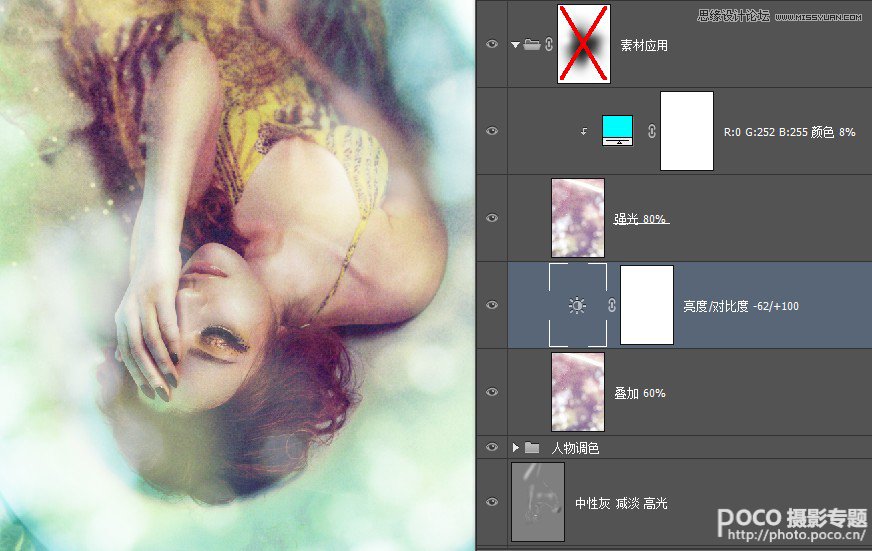Expand the 人物调色 group

(x=516, y=447)
